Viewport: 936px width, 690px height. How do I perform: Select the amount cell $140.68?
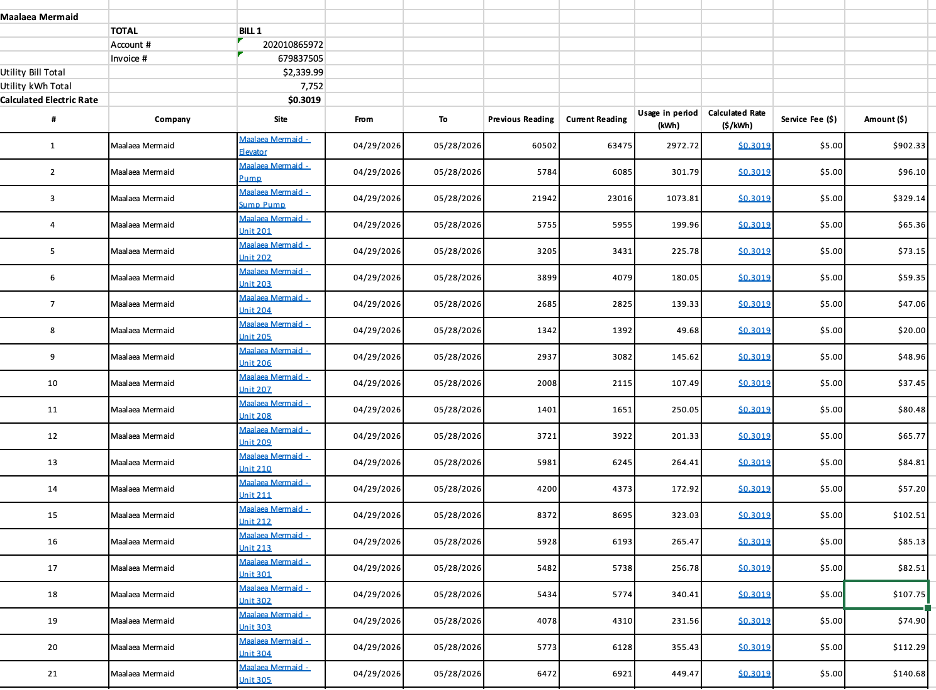click(x=886, y=674)
